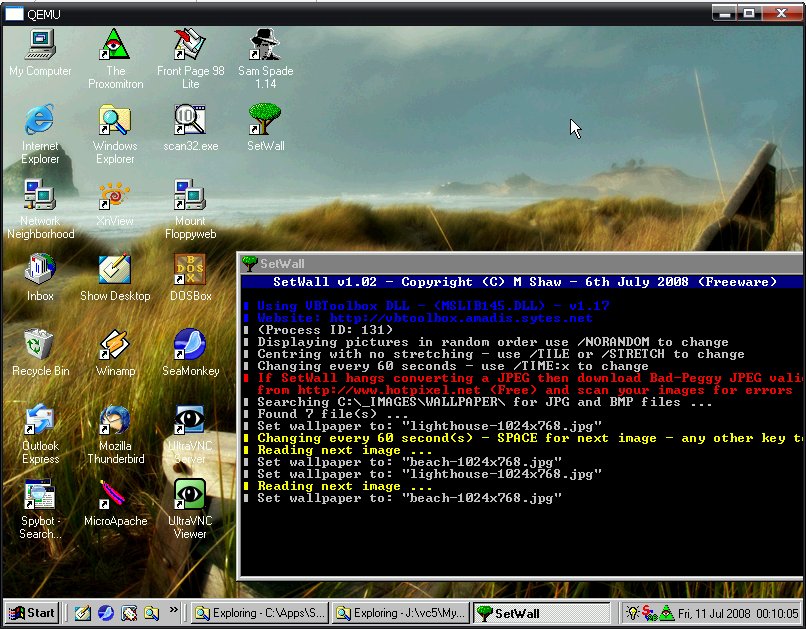Open the UltraVNC Viewer icon
The width and height of the screenshot is (806, 629).
pyautogui.click(x=190, y=509)
